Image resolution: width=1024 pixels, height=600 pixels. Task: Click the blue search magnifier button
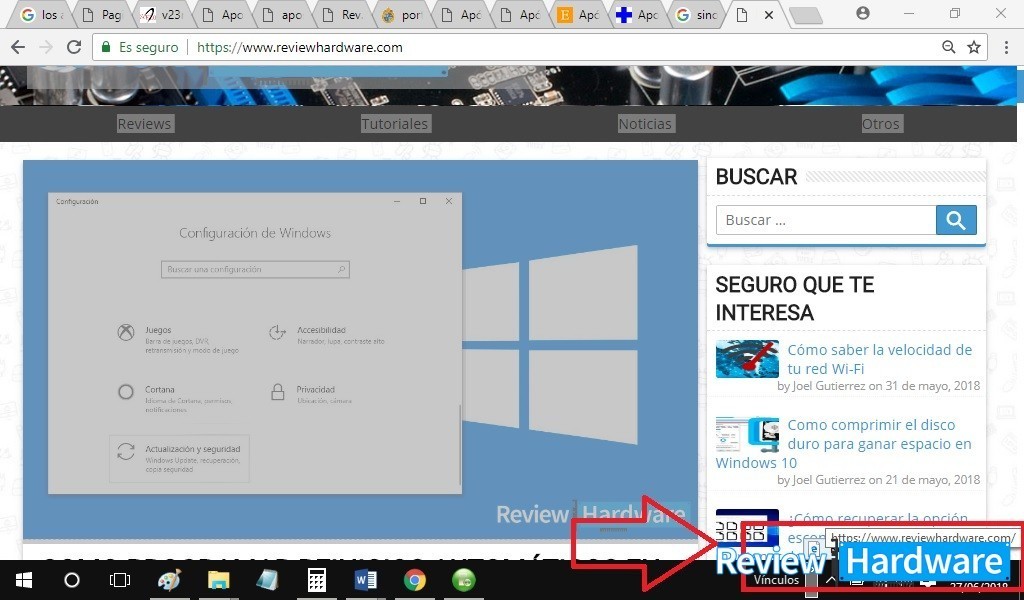[956, 220]
